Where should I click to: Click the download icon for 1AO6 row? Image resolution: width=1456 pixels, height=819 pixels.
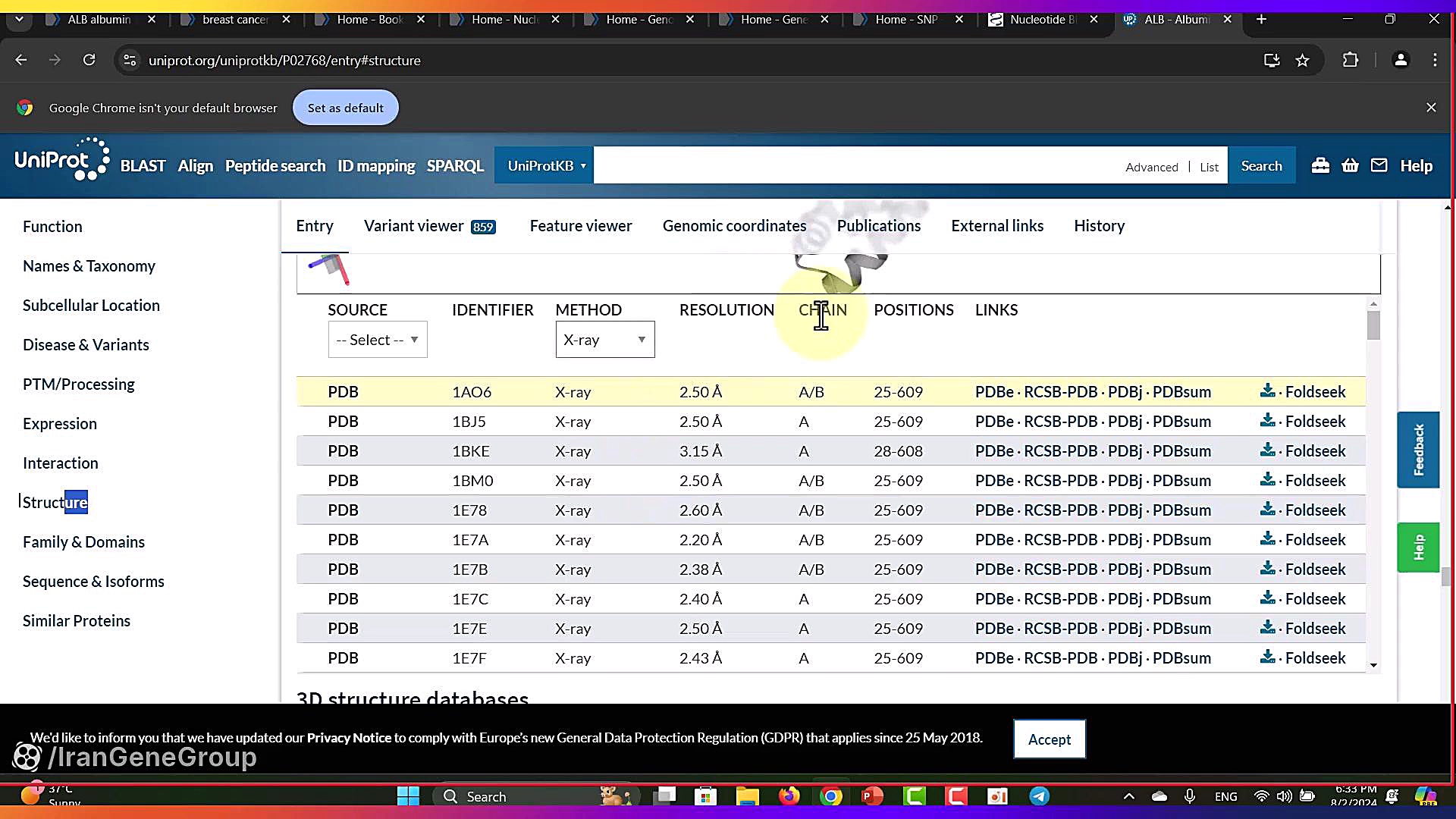pyautogui.click(x=1267, y=391)
